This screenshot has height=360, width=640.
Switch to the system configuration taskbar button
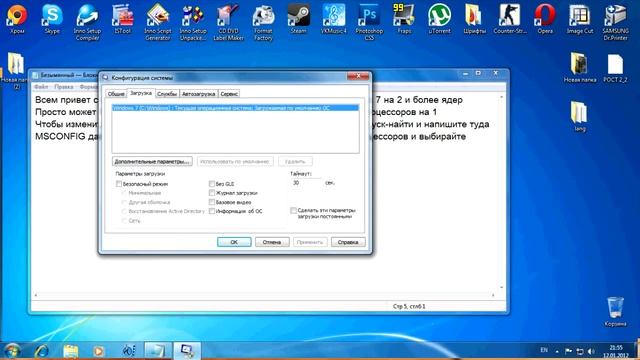[187, 351]
